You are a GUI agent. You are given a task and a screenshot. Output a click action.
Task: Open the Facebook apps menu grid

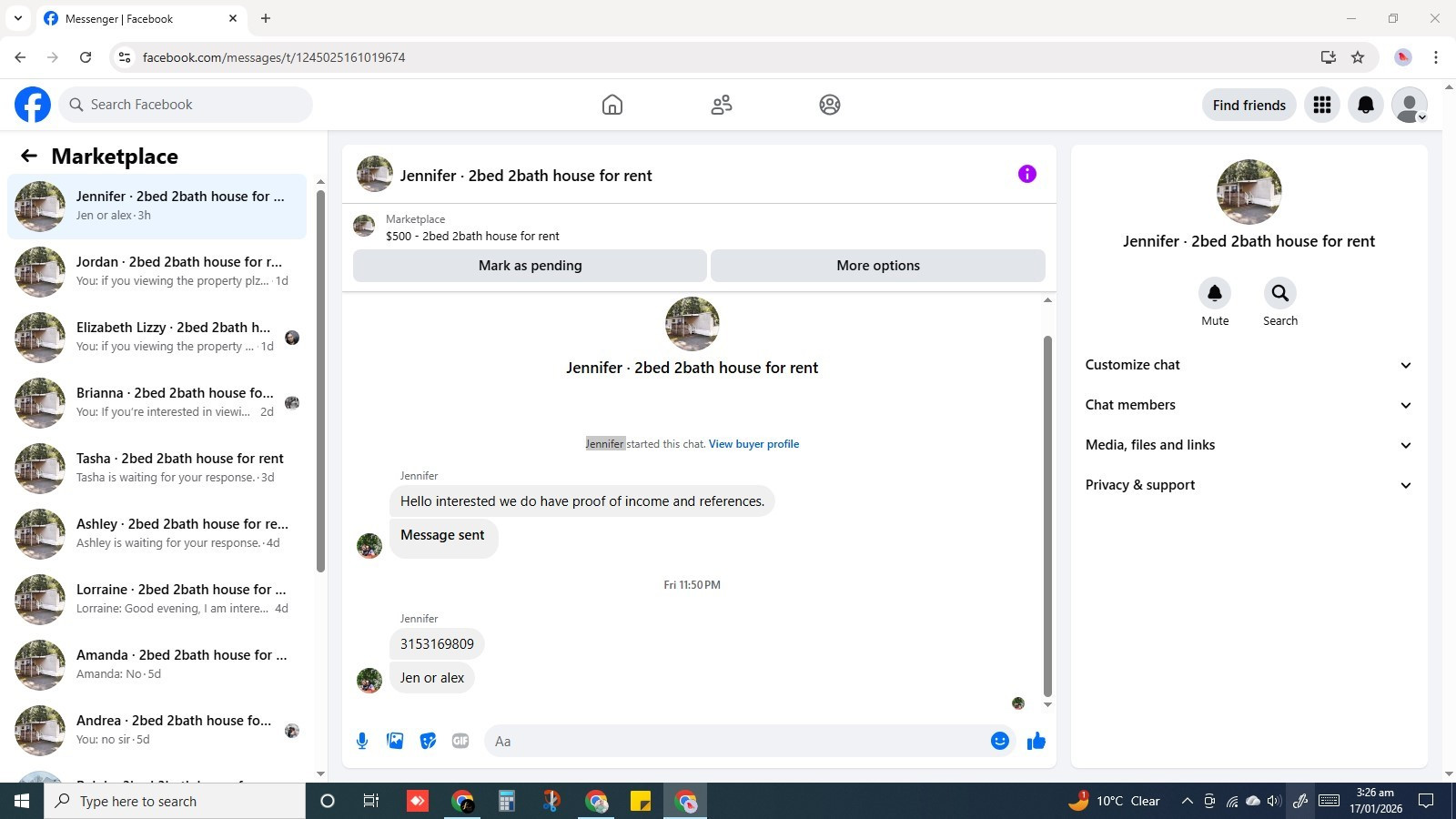tap(1322, 105)
